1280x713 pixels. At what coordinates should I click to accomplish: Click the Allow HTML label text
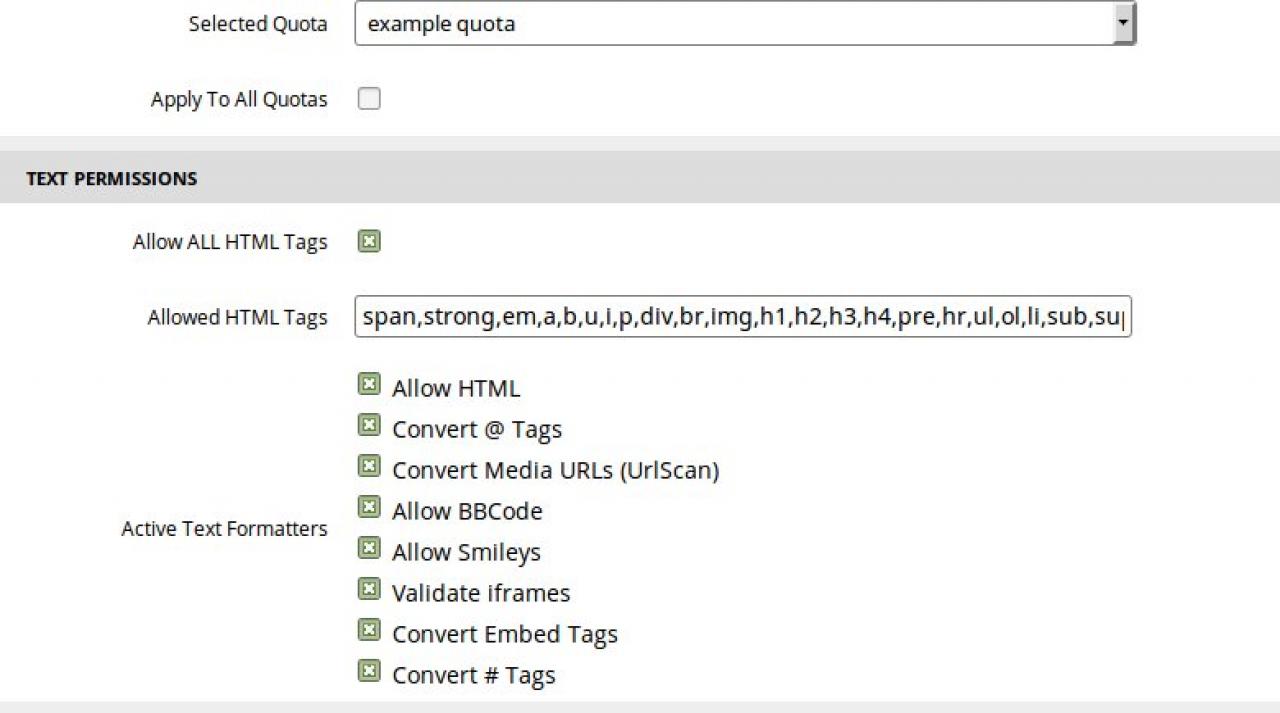pyautogui.click(x=456, y=388)
